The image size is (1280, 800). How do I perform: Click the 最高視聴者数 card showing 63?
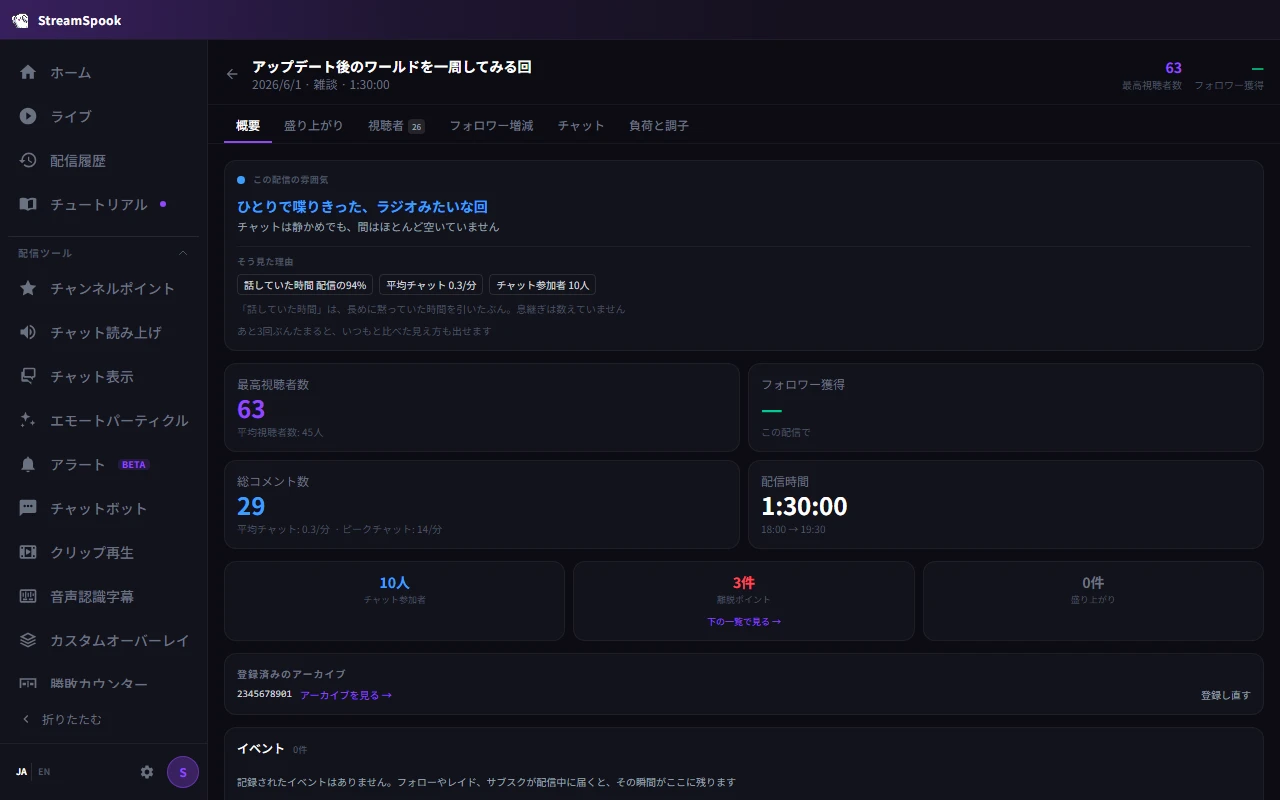click(x=482, y=408)
